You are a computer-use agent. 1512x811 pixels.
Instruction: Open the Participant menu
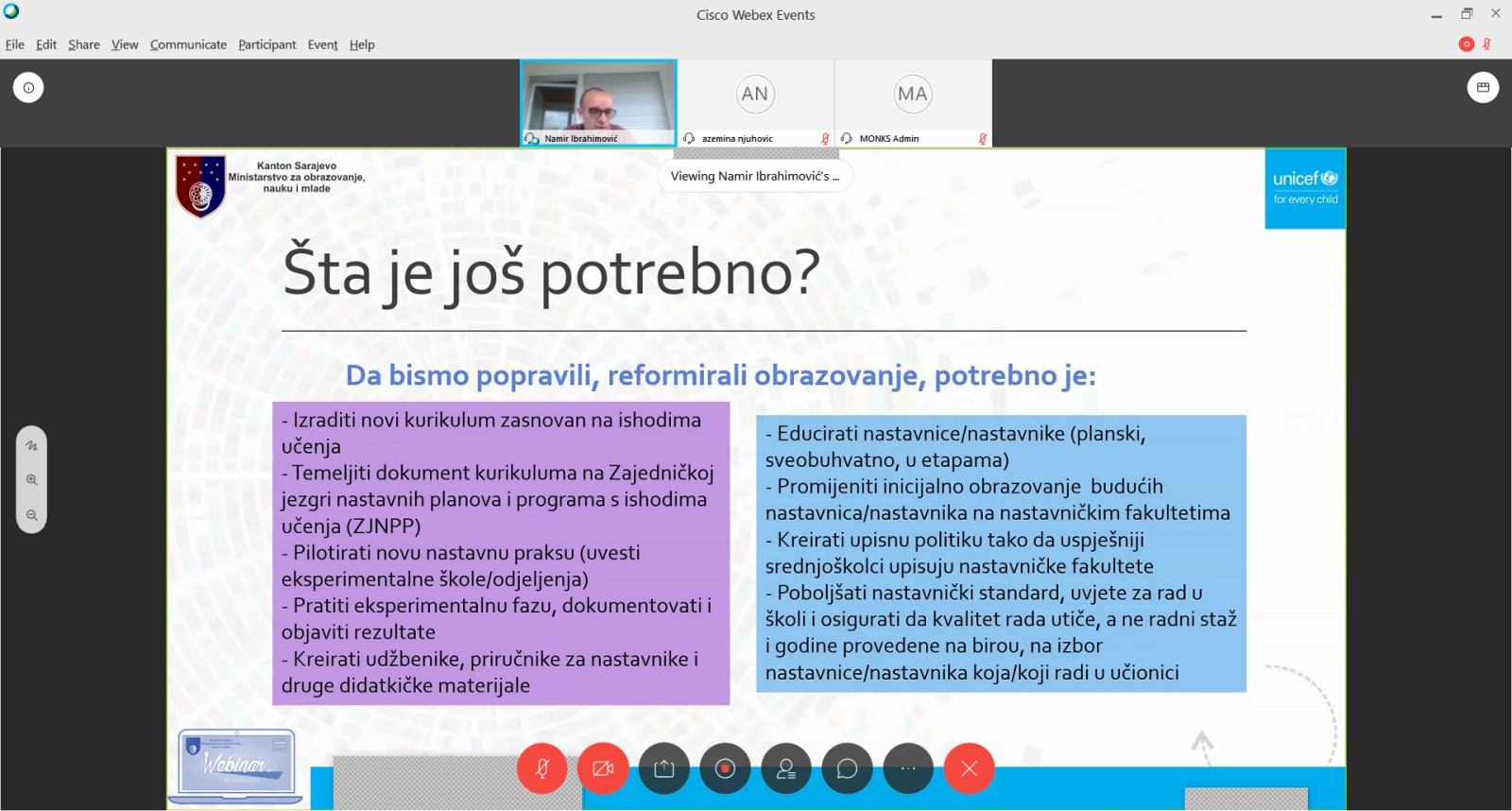tap(266, 44)
